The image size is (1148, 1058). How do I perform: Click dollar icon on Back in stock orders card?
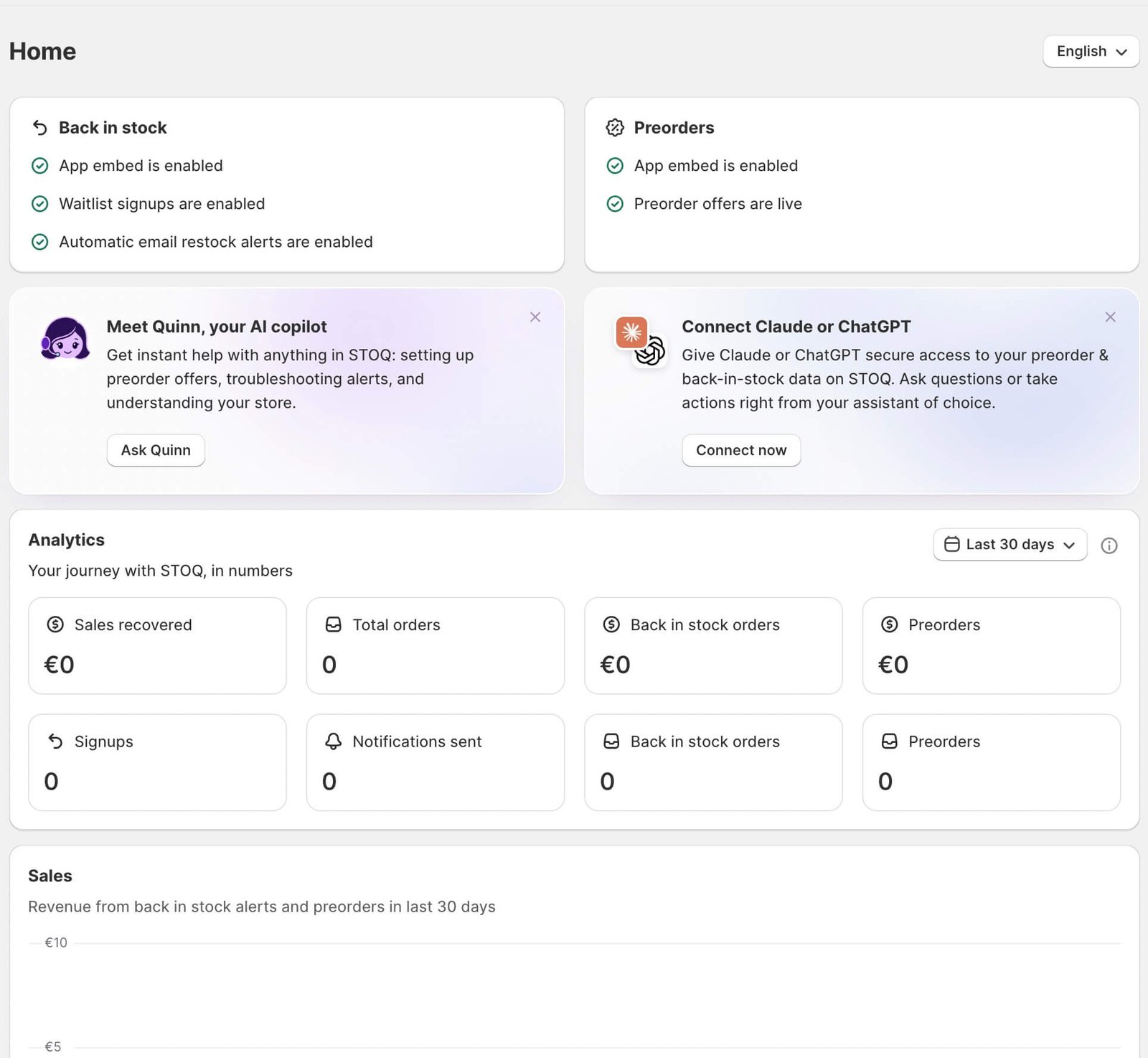[611, 624]
